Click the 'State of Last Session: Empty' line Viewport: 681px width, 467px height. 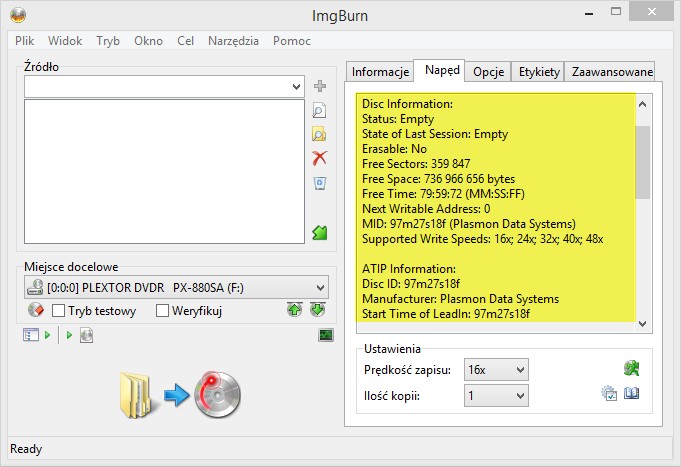click(x=435, y=134)
